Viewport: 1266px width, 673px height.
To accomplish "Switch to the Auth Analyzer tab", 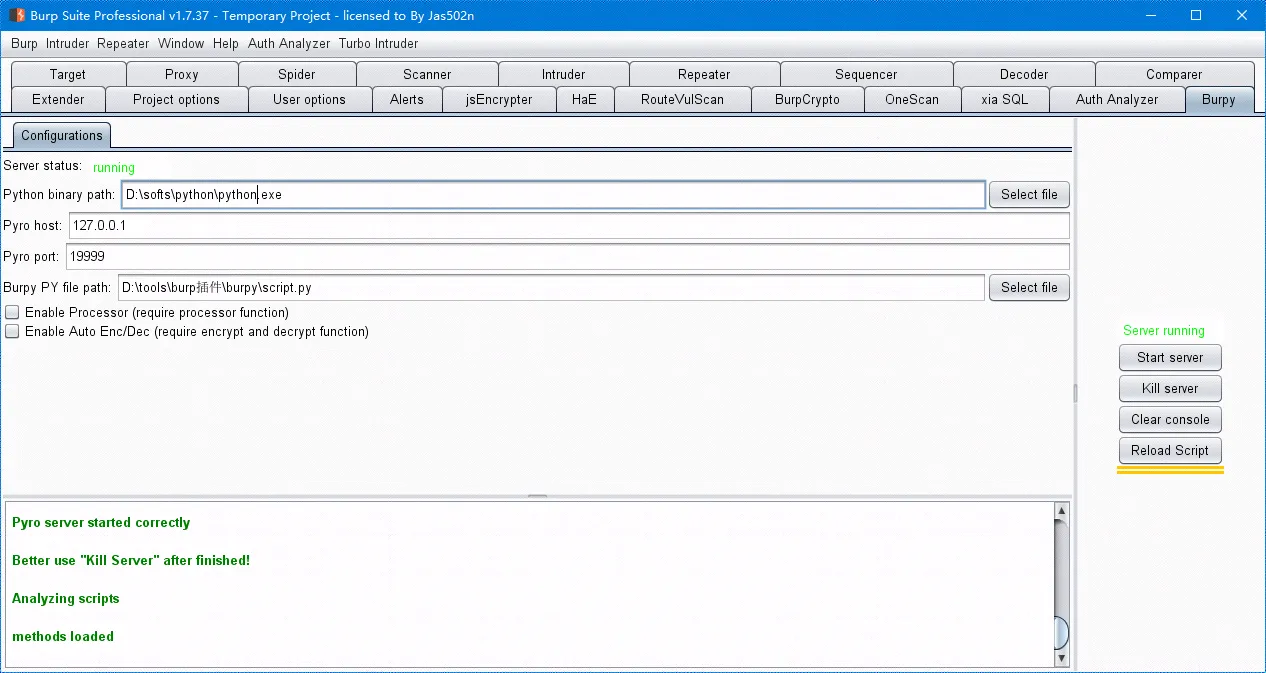I will click(x=1116, y=100).
